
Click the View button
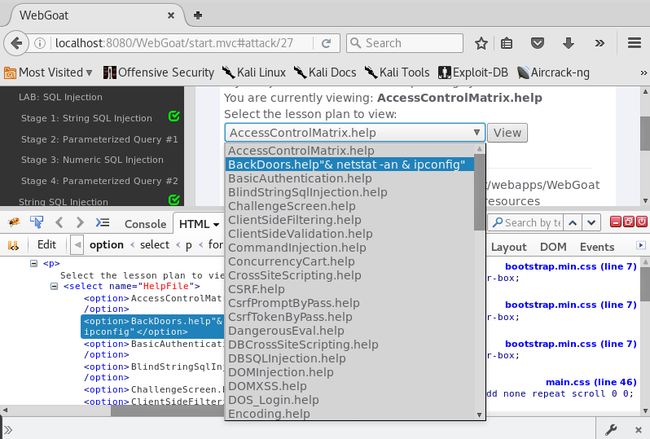pyautogui.click(x=507, y=133)
